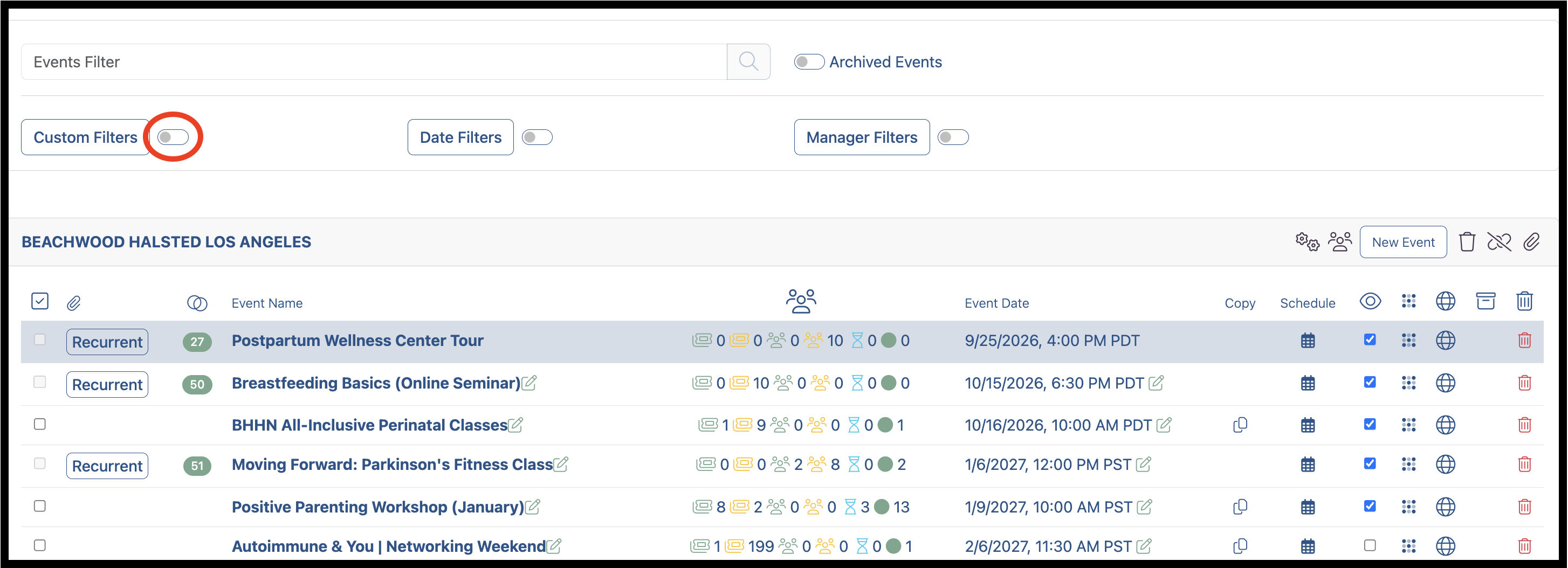Click the search magnifier icon in Events Filter
This screenshot has width=1568, height=568.
748,61
